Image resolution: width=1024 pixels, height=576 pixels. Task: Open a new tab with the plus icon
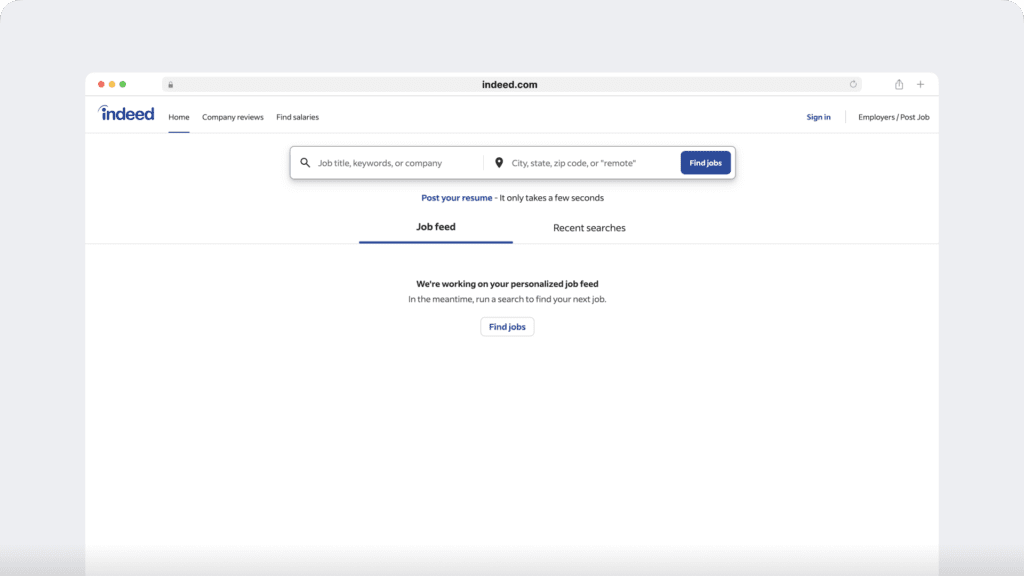(921, 85)
